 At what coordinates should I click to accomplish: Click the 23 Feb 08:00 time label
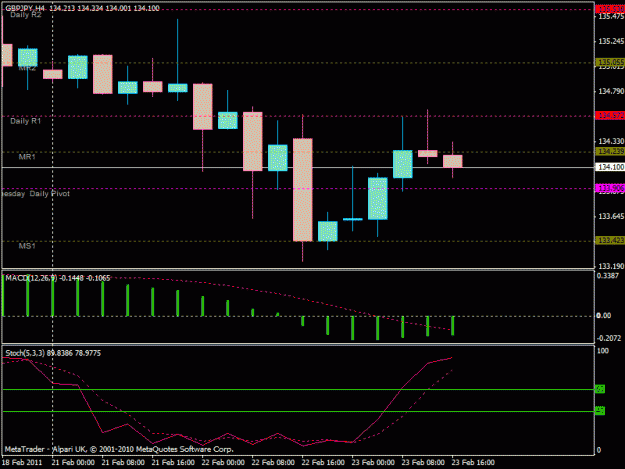423,463
